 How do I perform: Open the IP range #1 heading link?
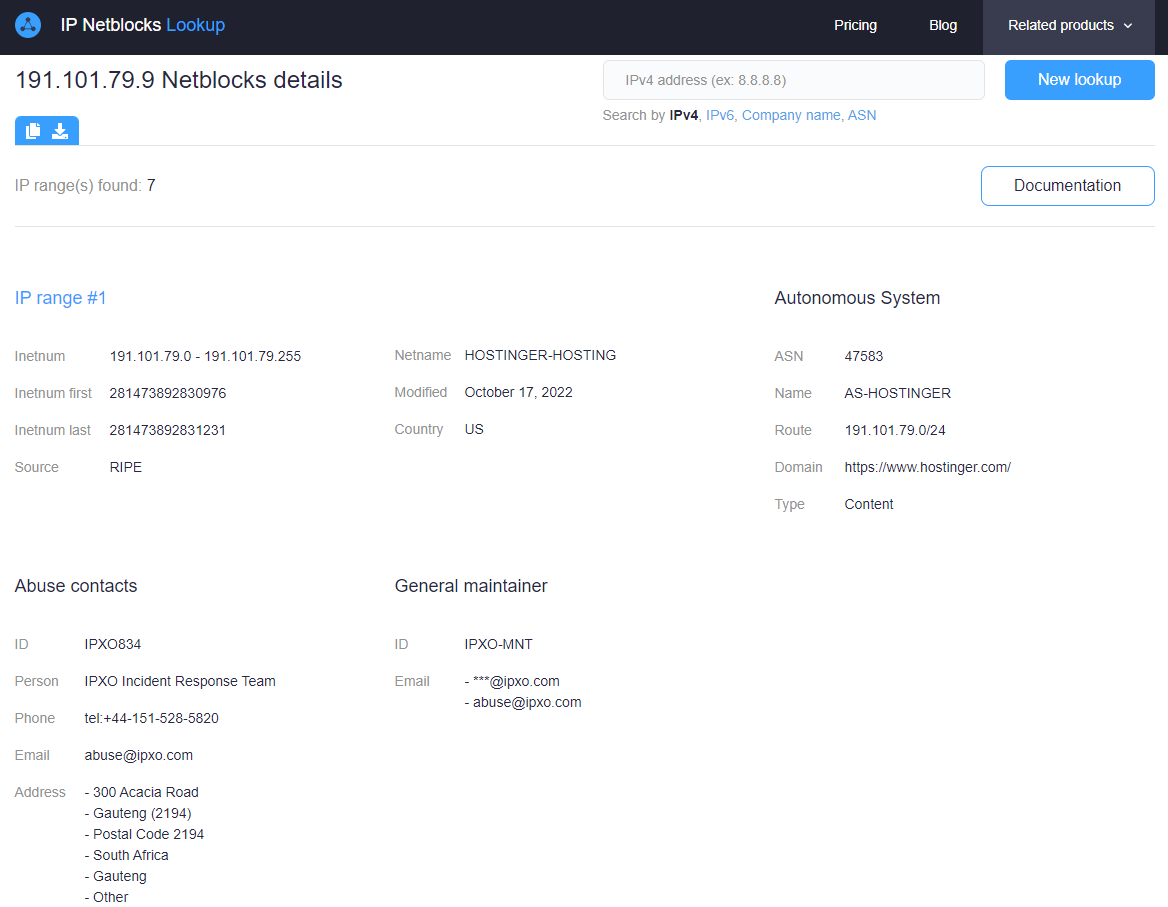[x=60, y=298]
